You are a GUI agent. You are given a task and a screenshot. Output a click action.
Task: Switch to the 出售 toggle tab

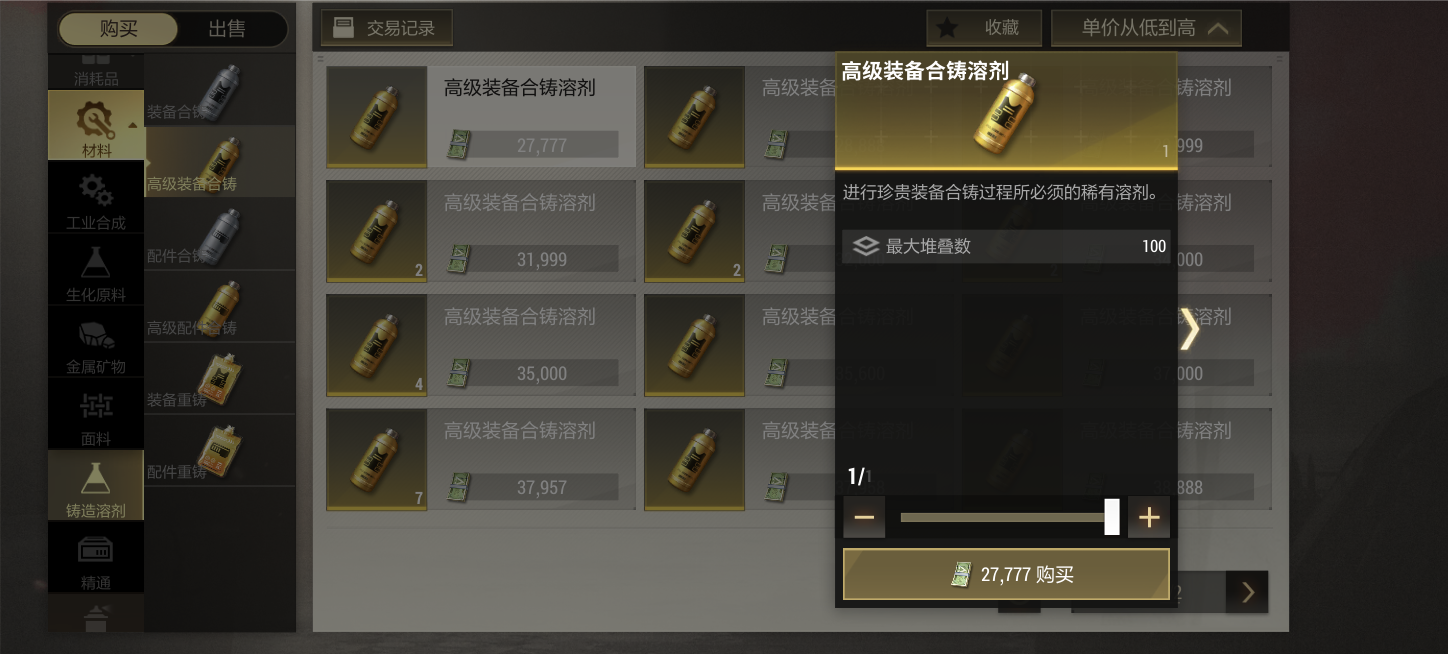pyautogui.click(x=227, y=29)
